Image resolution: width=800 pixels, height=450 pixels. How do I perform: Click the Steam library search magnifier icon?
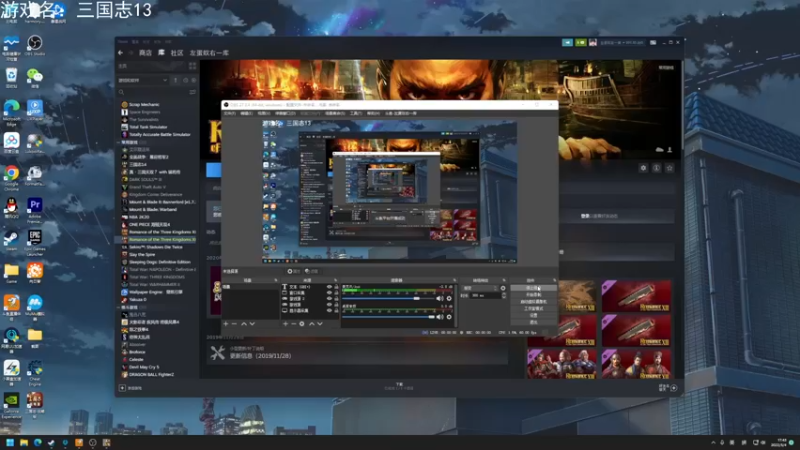pos(121,92)
